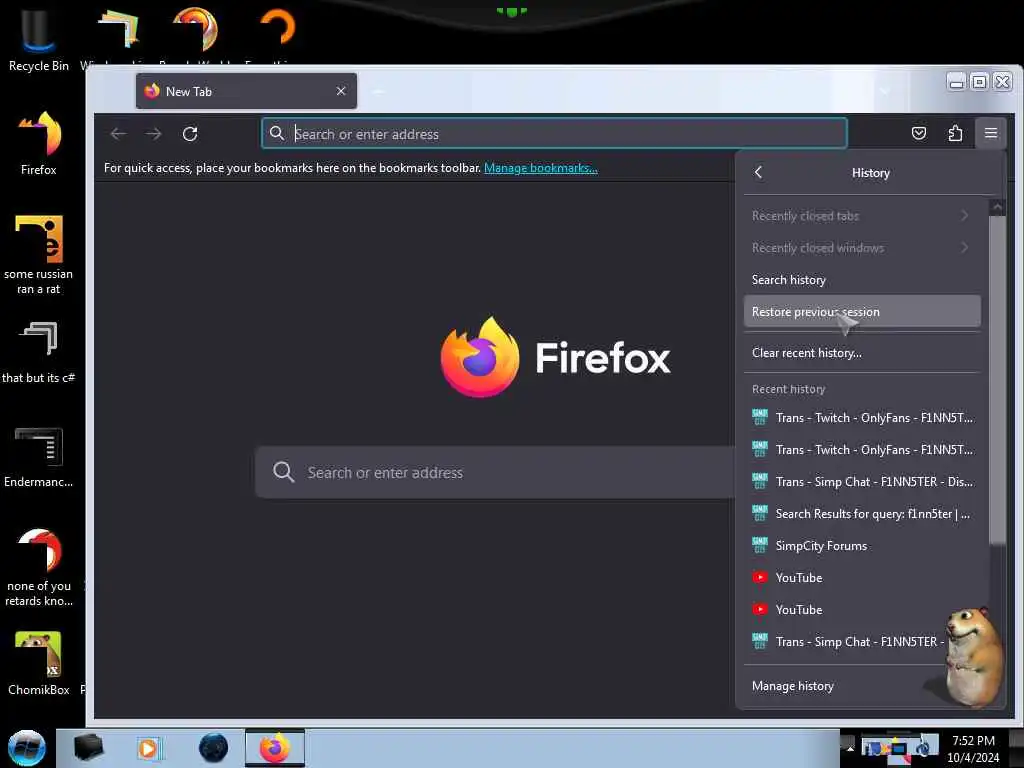Click history panel scroll up arrow
The width and height of the screenshot is (1024, 768).
pyautogui.click(x=997, y=208)
